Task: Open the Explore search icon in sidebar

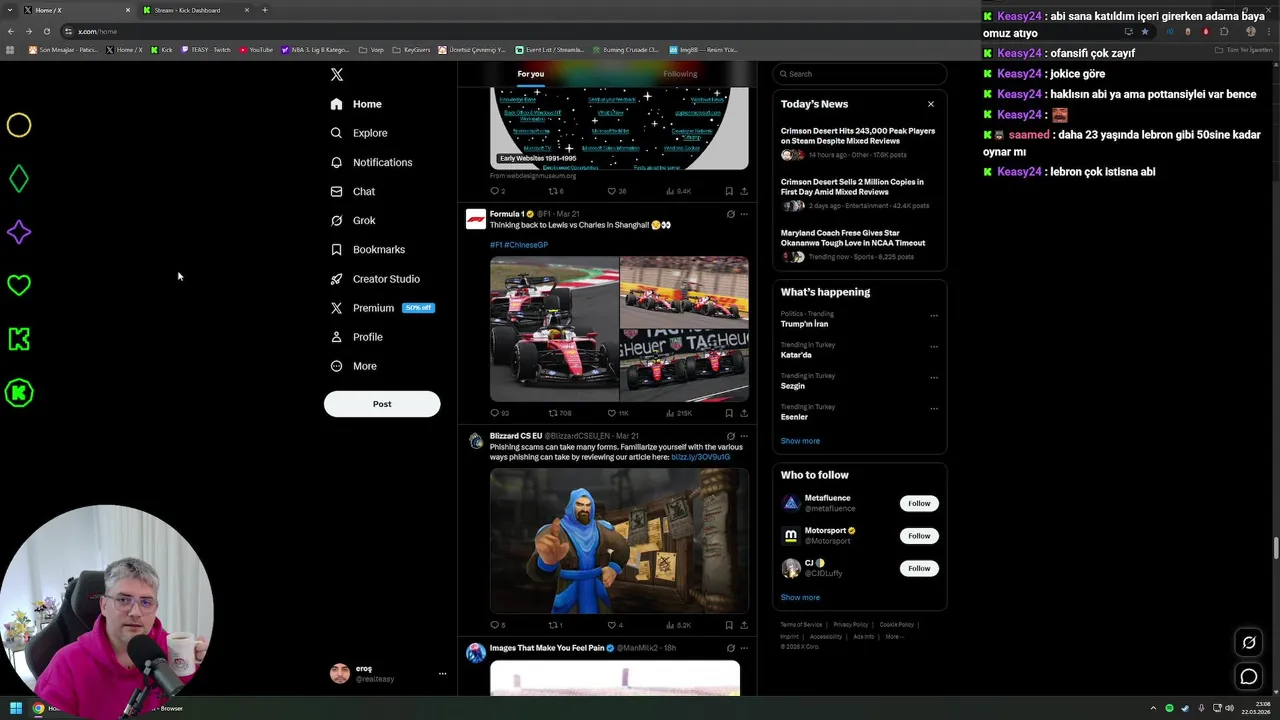Action: coord(336,133)
